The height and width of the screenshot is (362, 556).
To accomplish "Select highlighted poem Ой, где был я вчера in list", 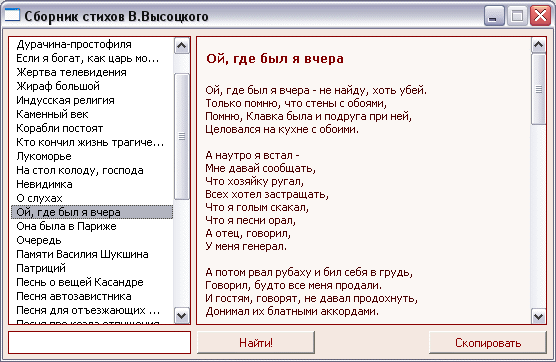I will click(92, 212).
